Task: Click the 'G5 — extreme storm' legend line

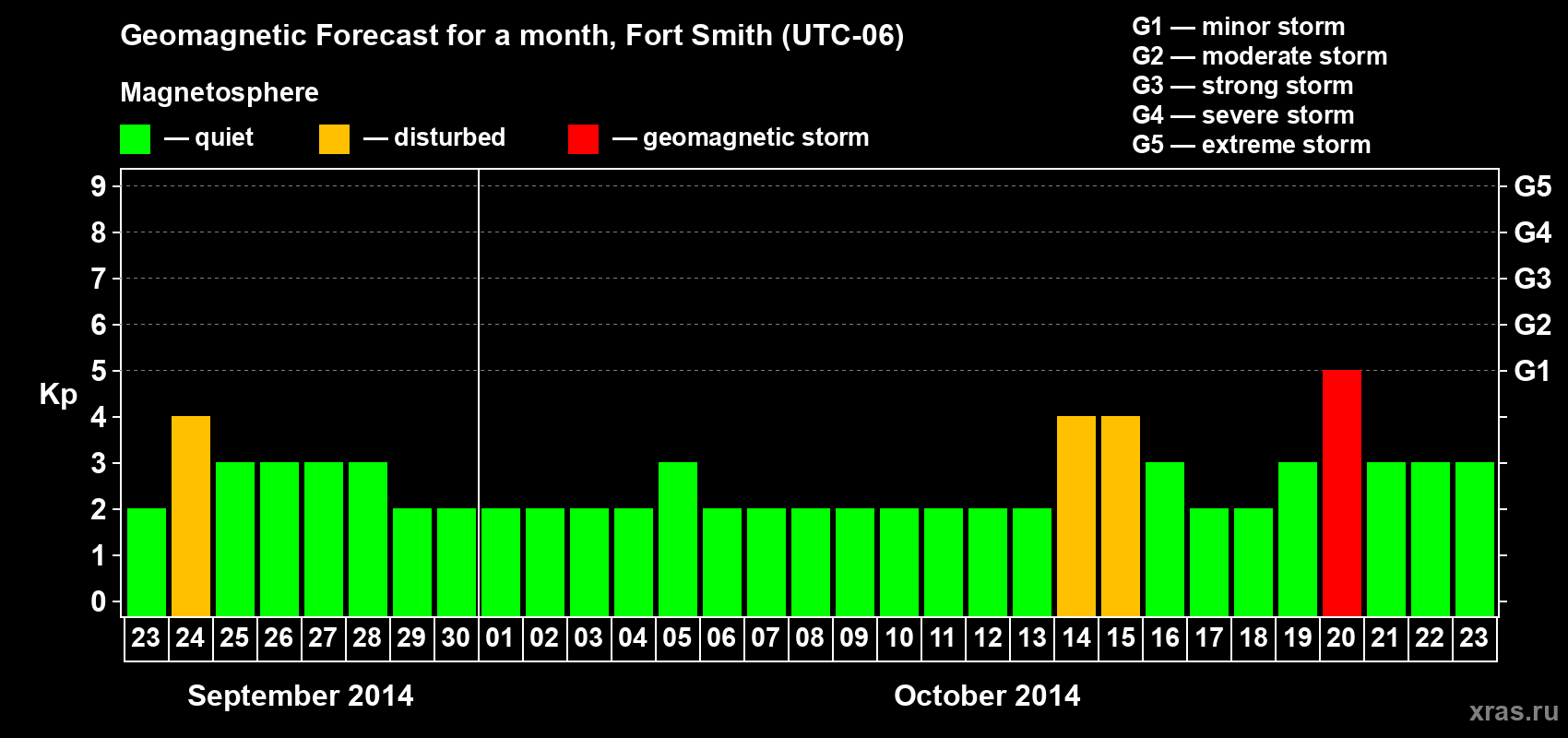Action: click(1251, 145)
